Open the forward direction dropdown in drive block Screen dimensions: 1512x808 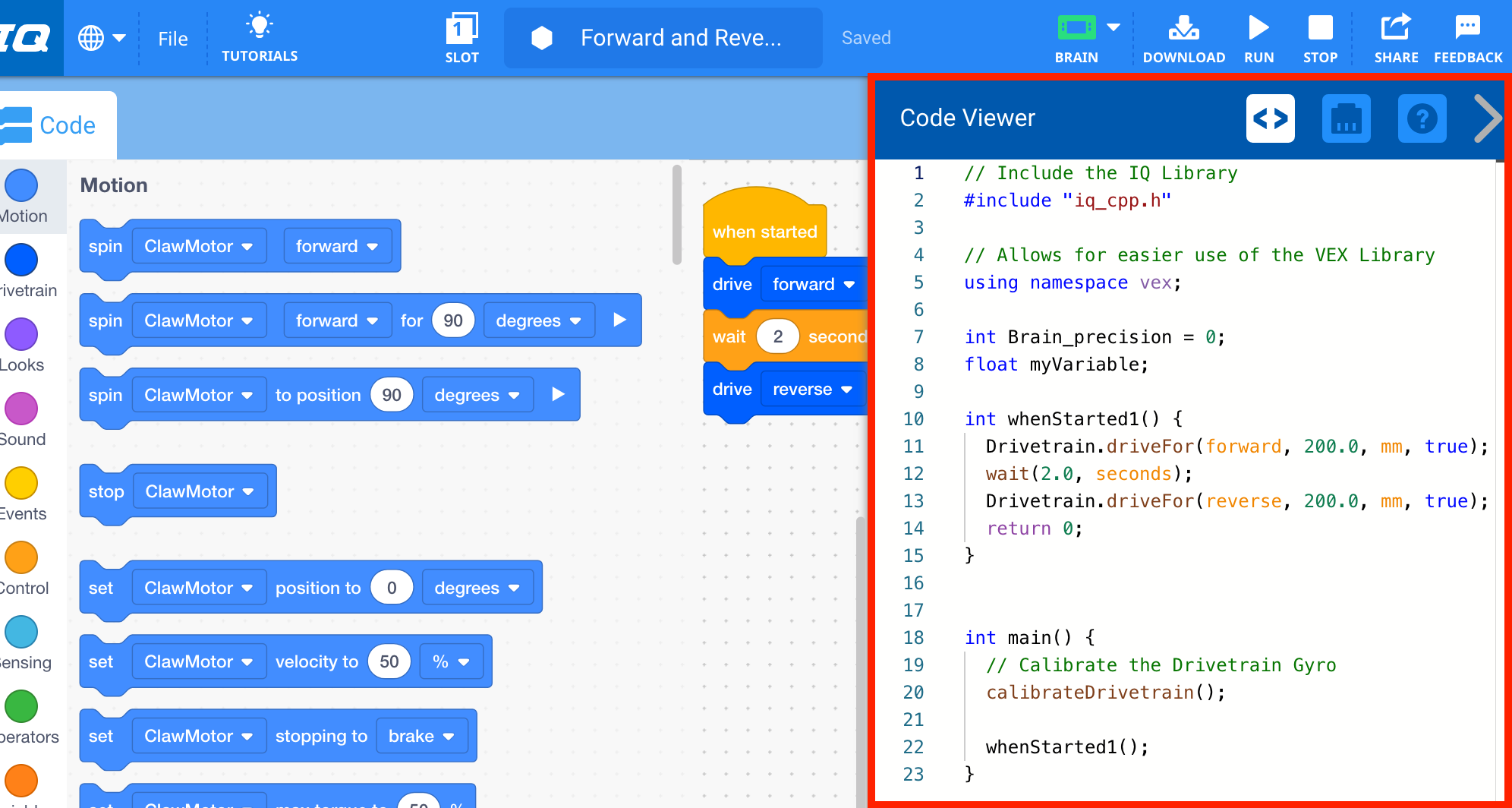pos(812,283)
